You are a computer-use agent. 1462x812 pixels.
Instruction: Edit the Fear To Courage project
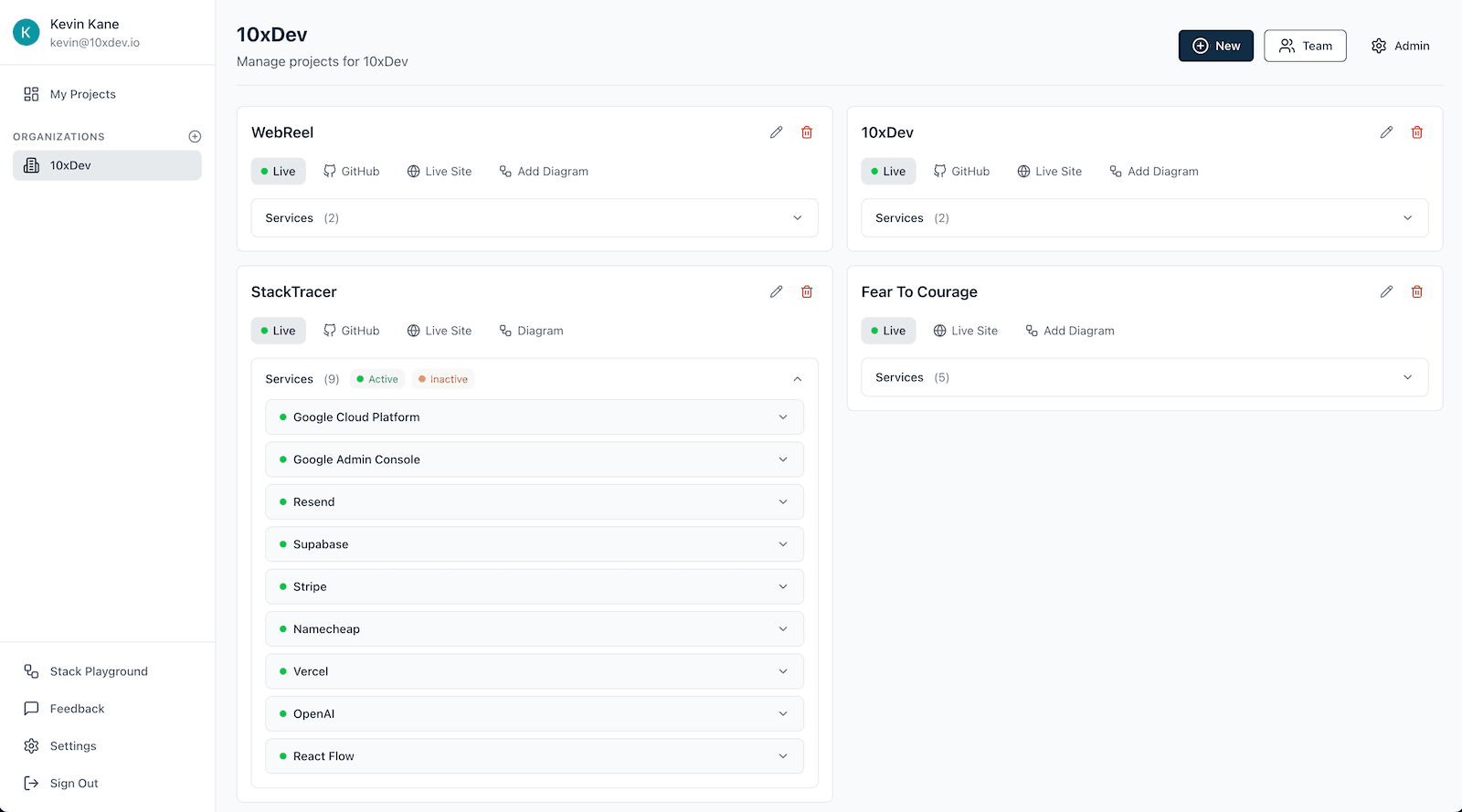click(x=1386, y=291)
